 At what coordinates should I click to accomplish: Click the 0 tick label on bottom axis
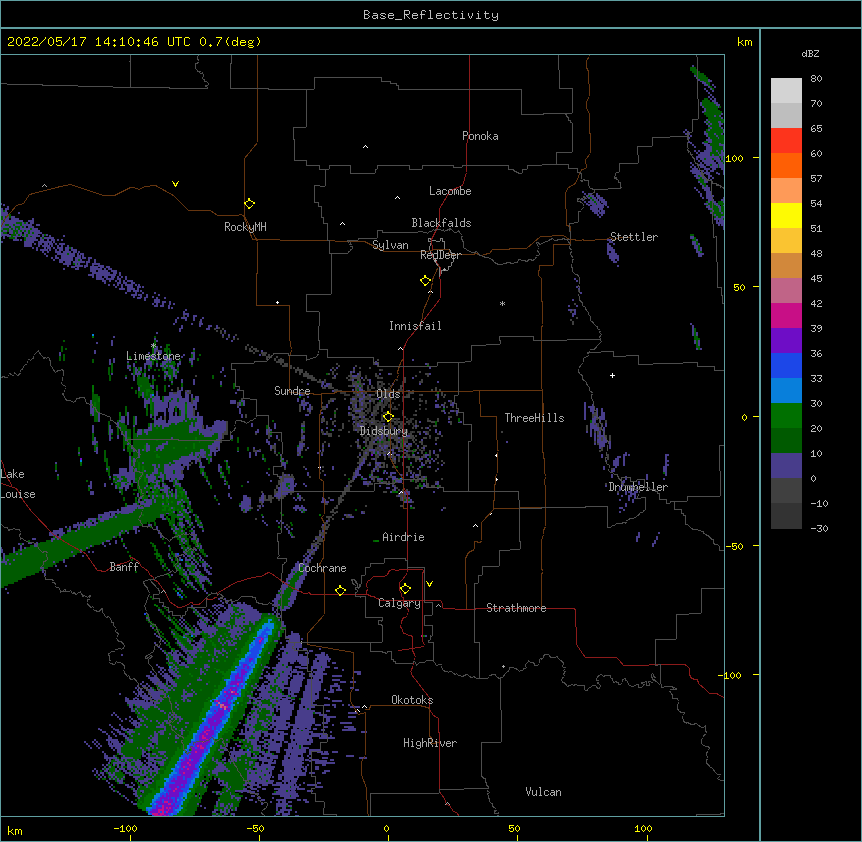coord(386,829)
